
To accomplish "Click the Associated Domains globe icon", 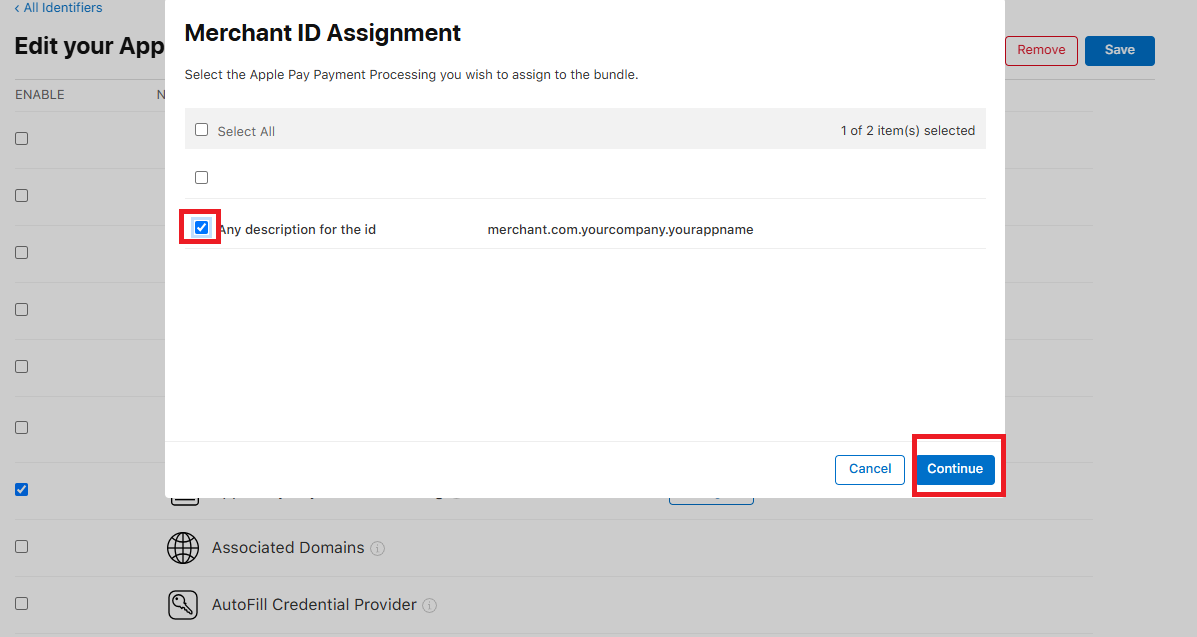I will 183,548.
